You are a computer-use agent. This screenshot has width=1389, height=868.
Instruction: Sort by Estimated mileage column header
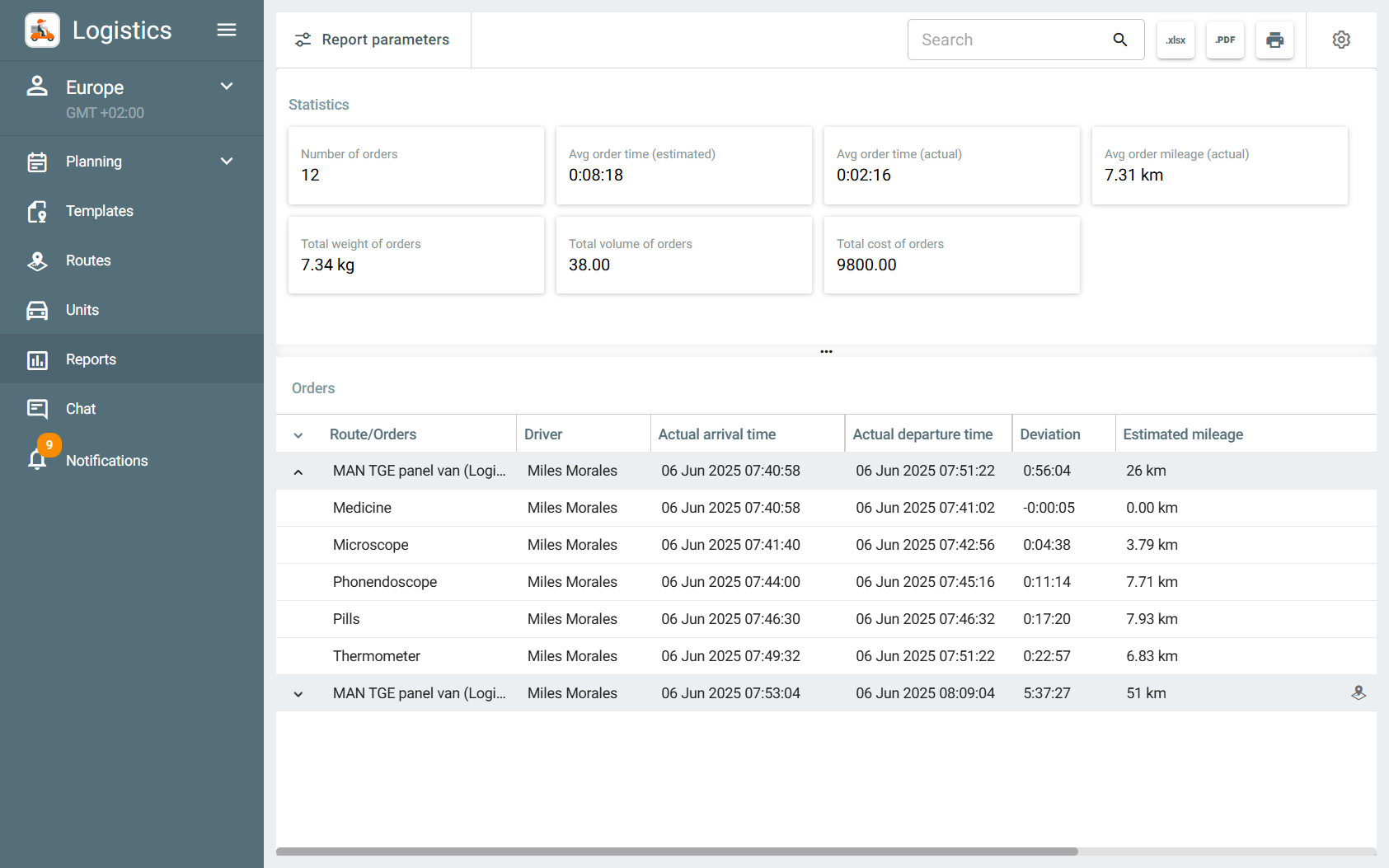click(1183, 434)
